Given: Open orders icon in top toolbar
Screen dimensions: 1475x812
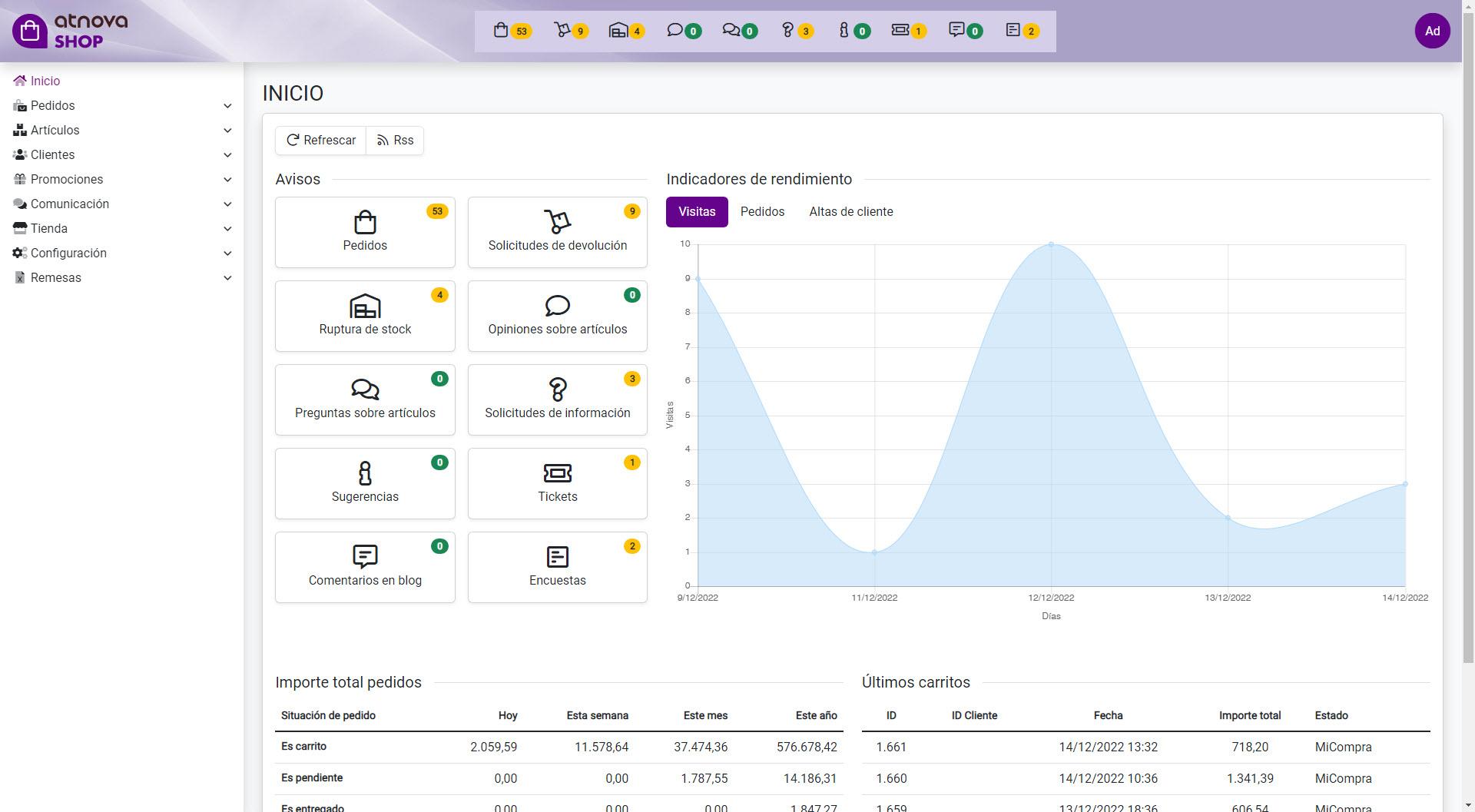Looking at the screenshot, I should tap(512, 31).
